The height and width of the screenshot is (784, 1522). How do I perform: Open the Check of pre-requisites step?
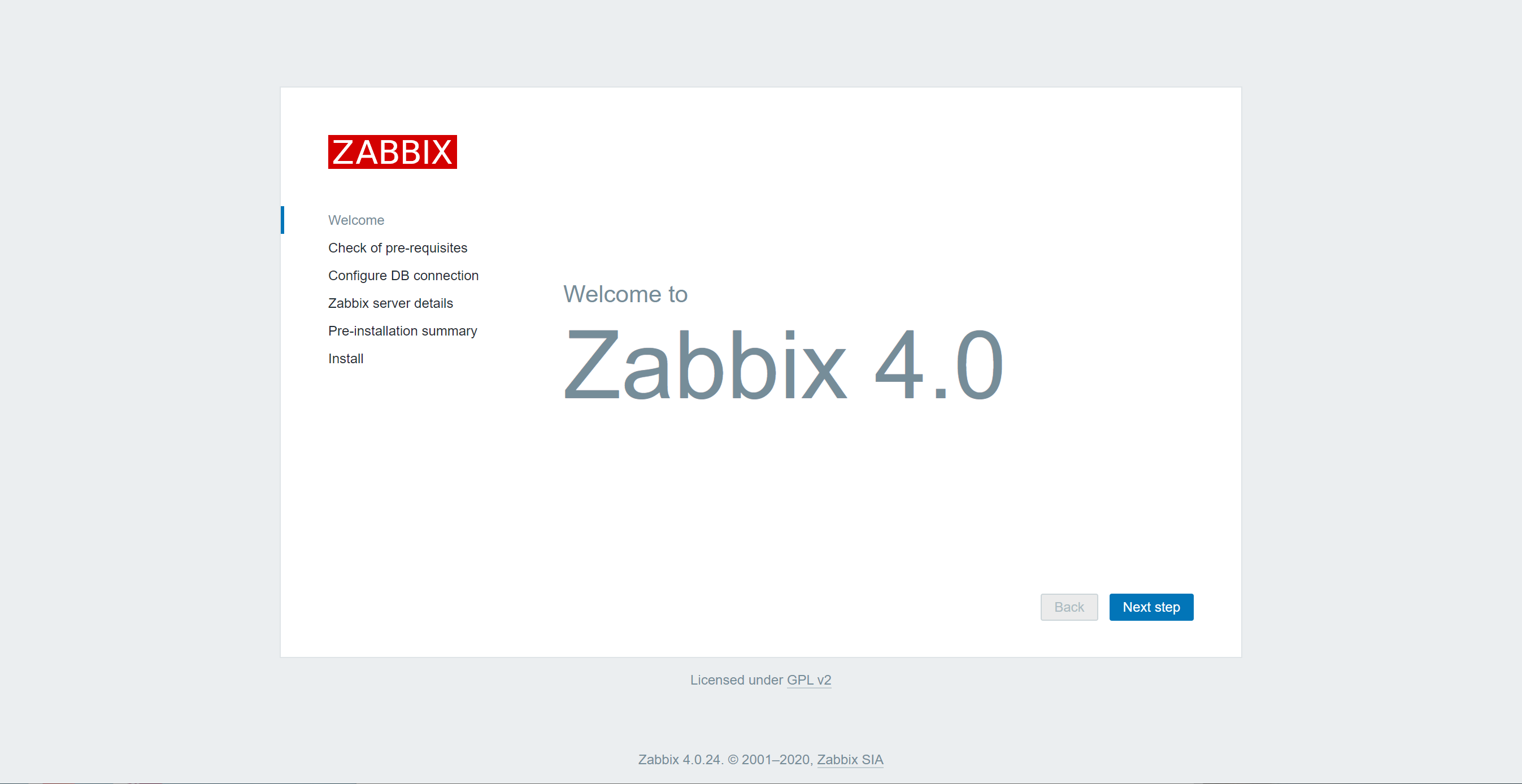pos(398,247)
